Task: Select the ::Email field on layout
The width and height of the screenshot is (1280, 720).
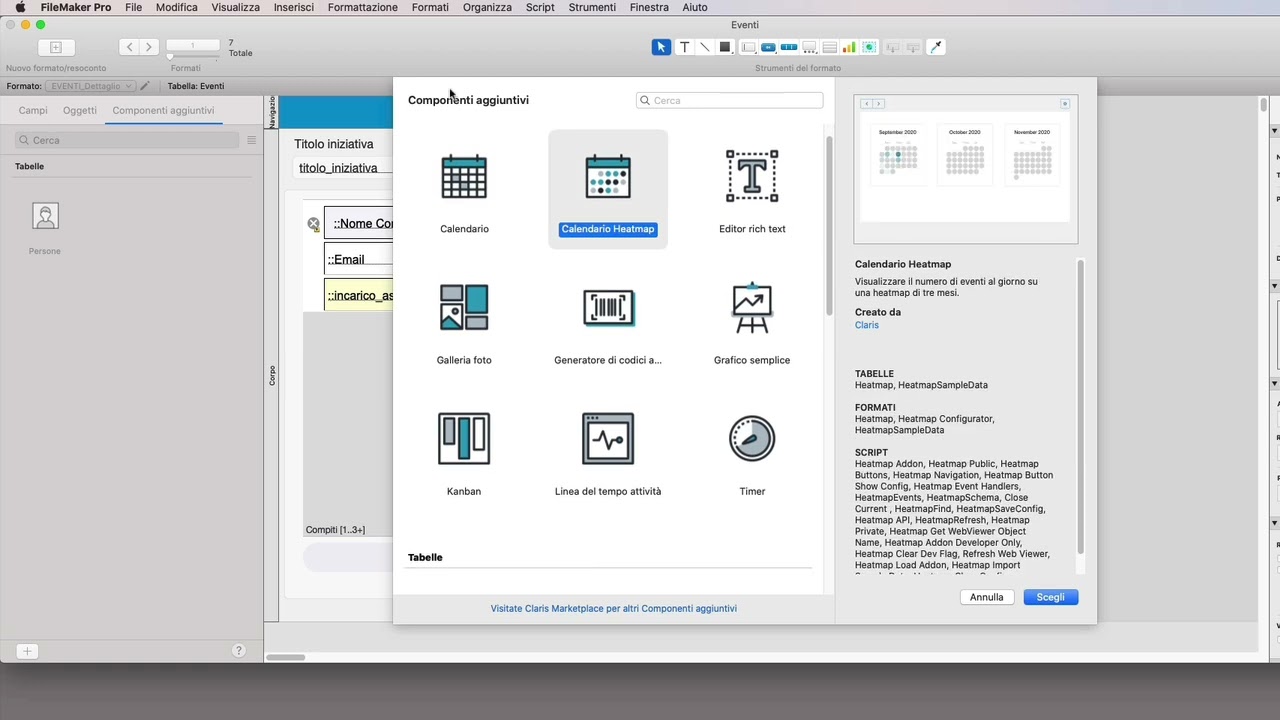Action: tap(358, 259)
